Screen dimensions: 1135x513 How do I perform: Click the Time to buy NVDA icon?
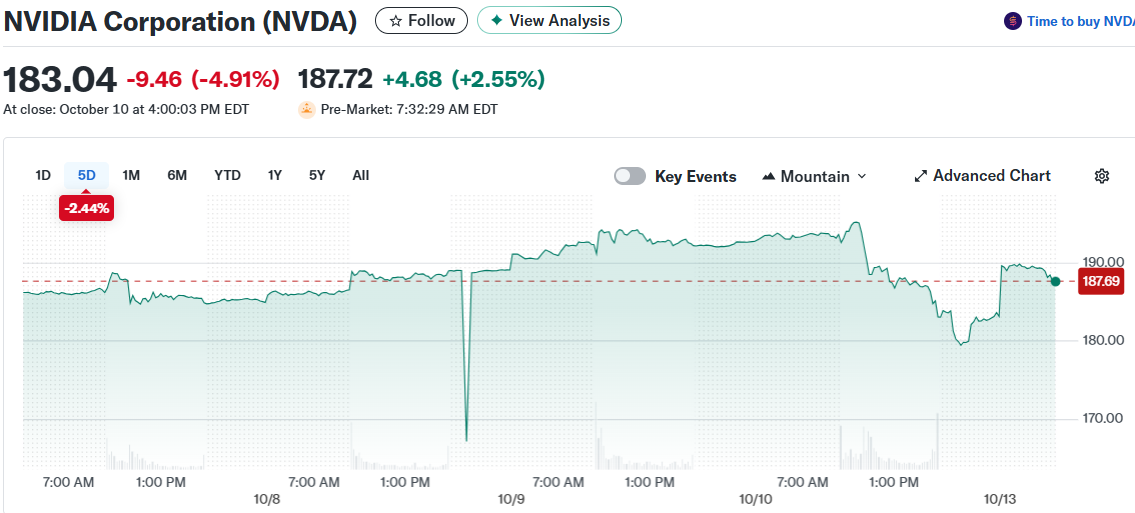point(1013,21)
